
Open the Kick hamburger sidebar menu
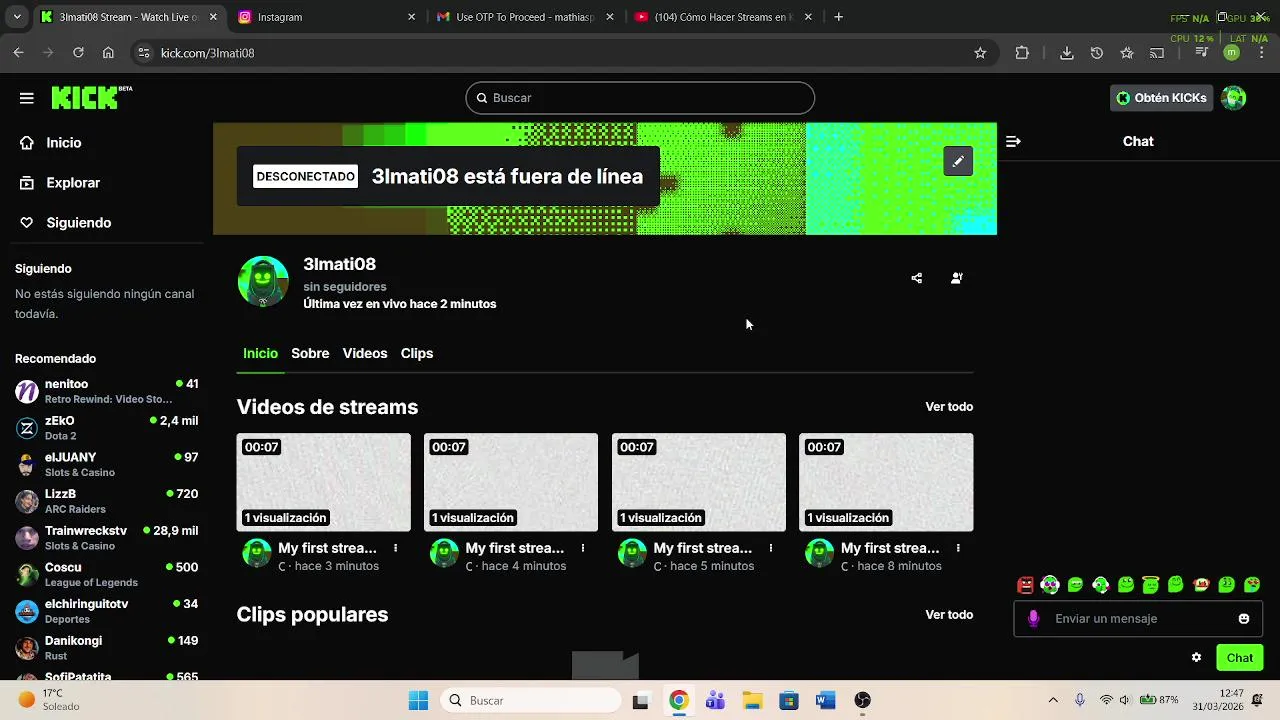27,98
